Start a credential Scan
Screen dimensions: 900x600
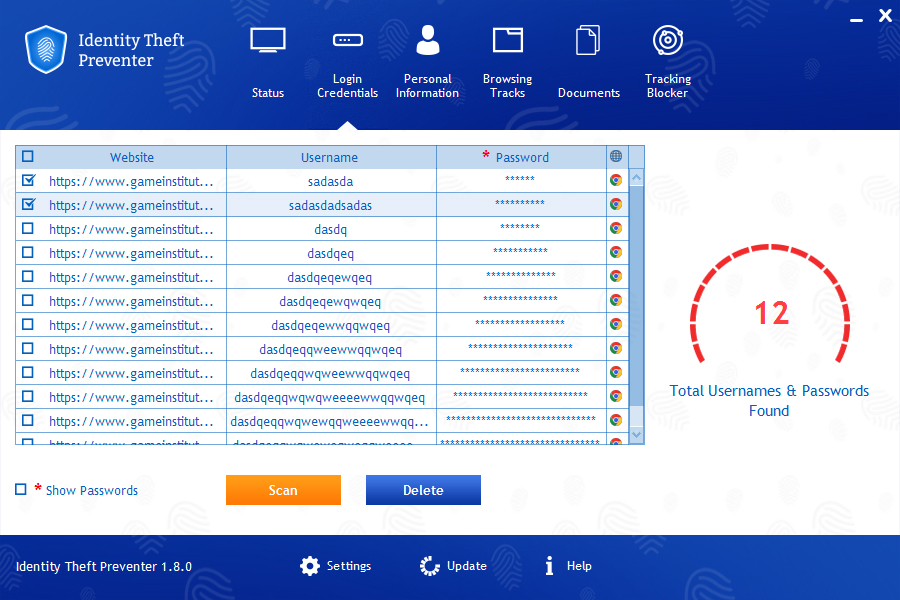point(283,490)
